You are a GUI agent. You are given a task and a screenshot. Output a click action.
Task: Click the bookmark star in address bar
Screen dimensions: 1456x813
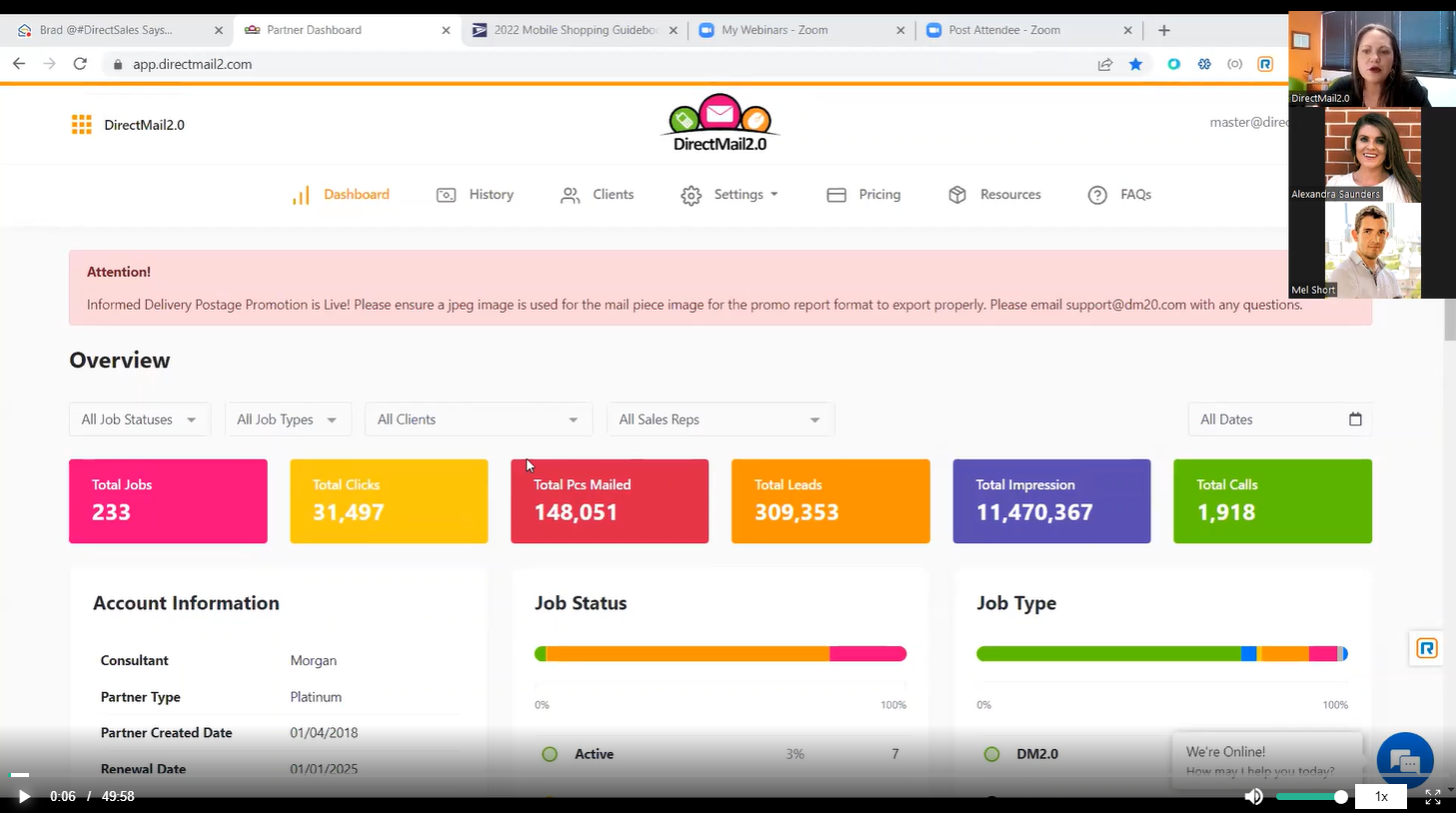(1135, 64)
